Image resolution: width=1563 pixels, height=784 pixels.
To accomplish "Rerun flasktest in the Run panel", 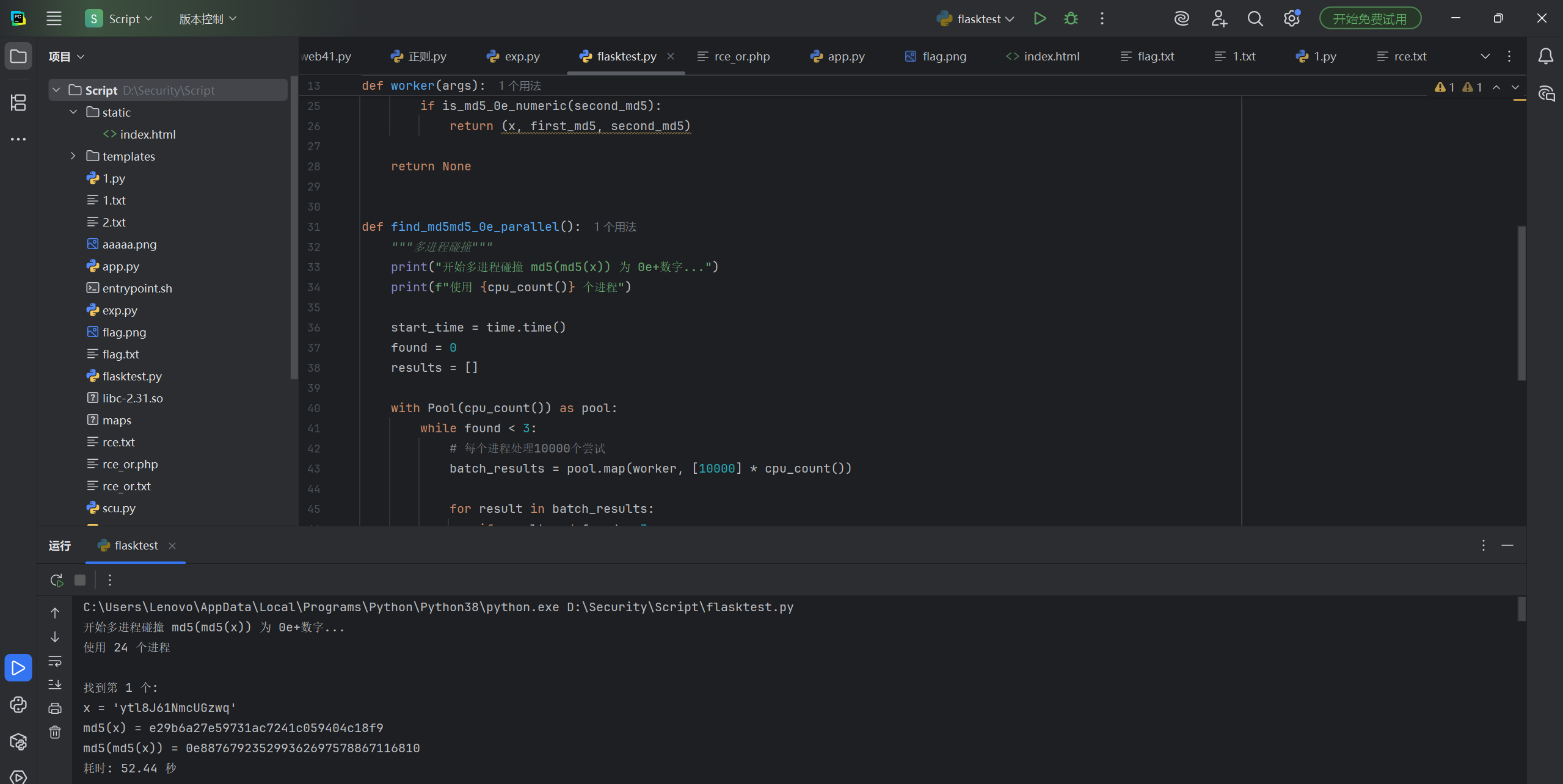I will 56,580.
